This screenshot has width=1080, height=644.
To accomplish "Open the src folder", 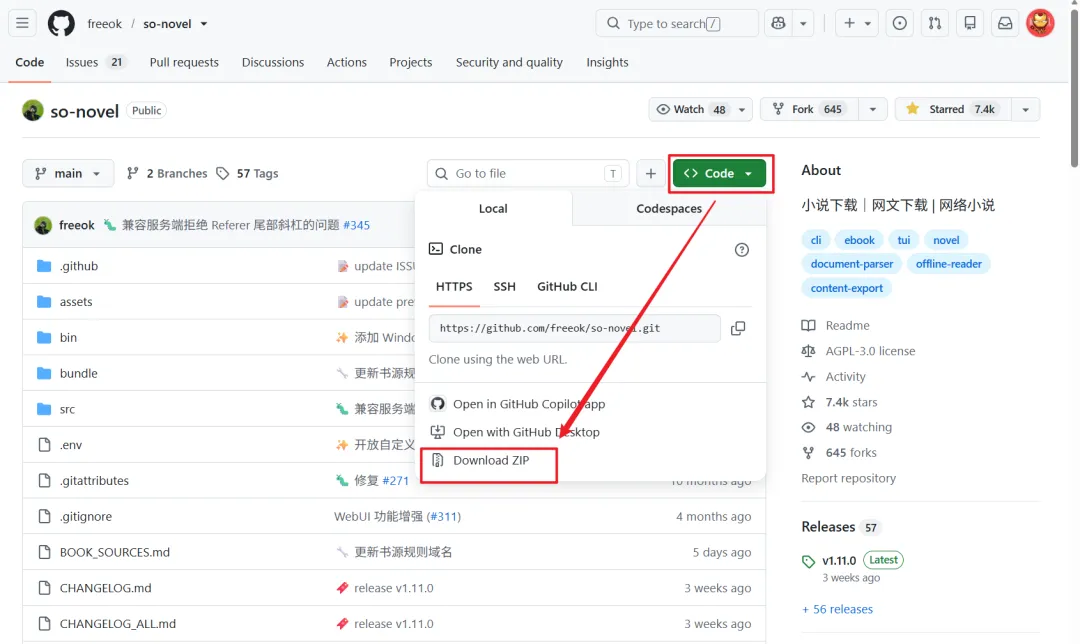I will tap(68, 409).
